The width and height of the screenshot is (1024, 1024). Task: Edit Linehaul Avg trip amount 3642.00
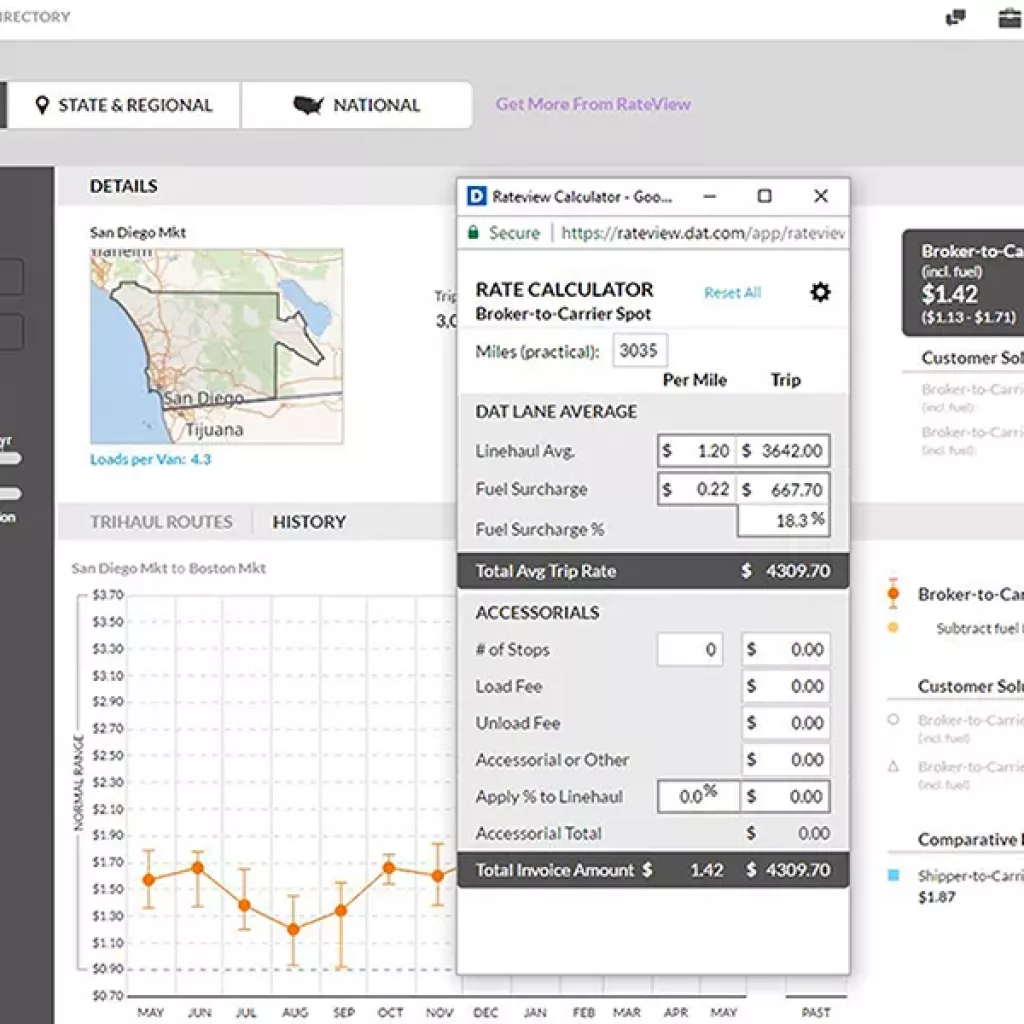[784, 451]
